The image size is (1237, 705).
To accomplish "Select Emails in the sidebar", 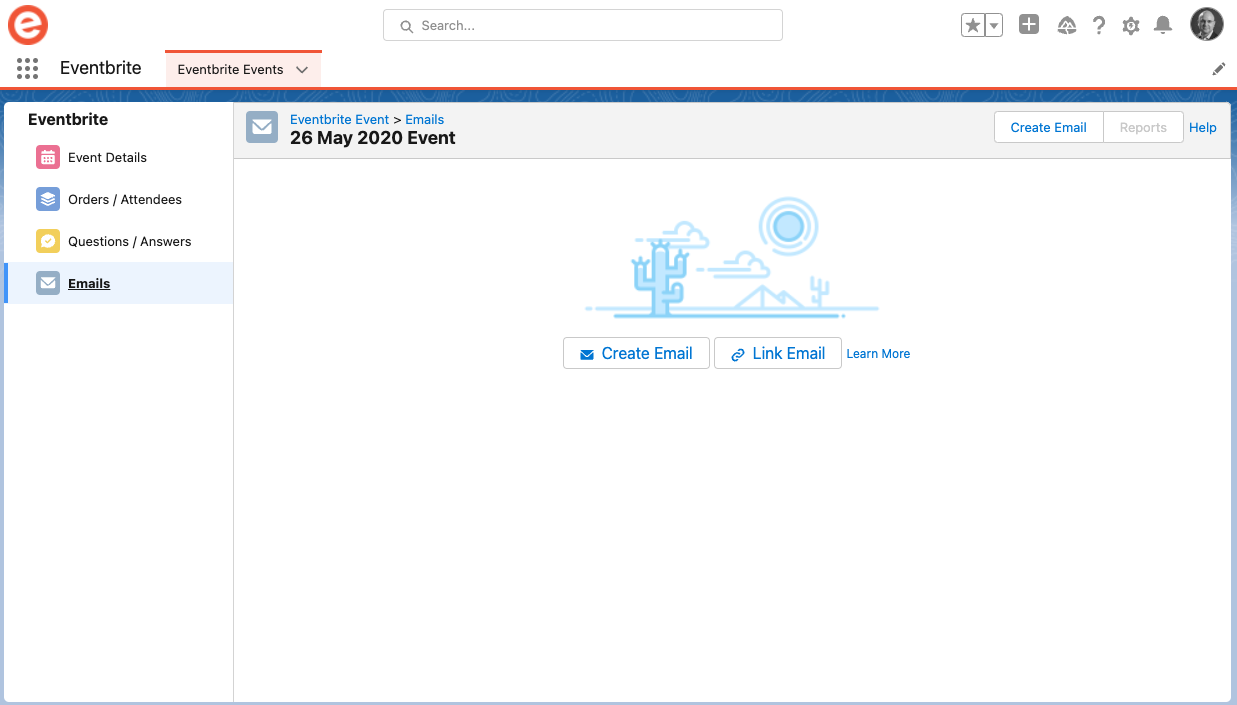I will (x=89, y=283).
